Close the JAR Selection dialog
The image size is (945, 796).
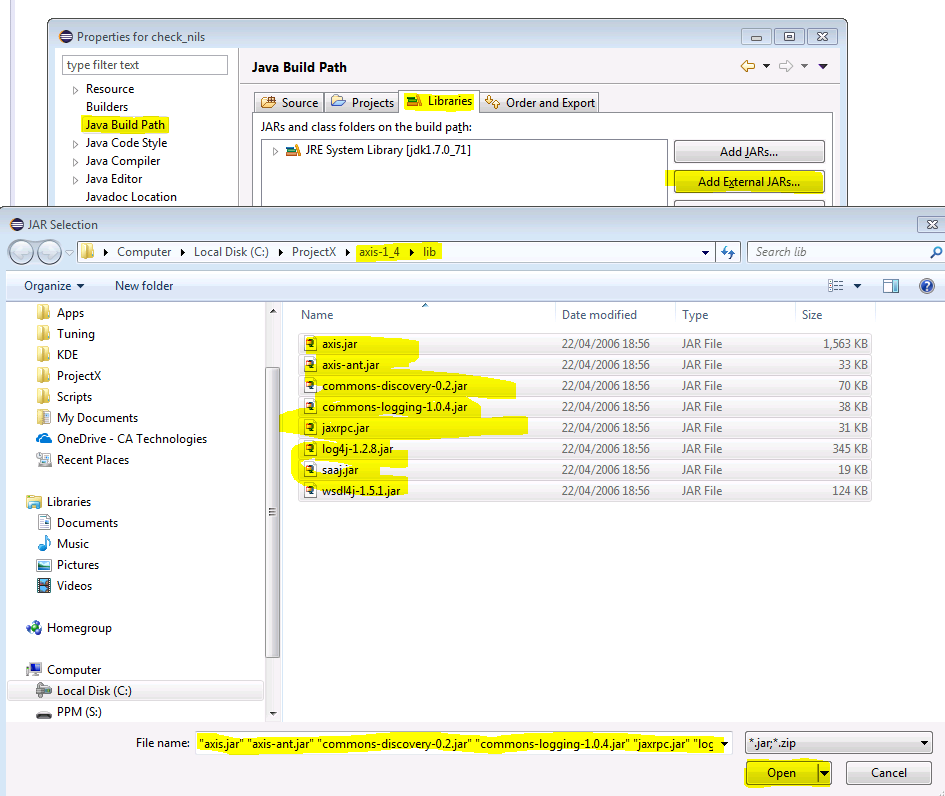pos(932,224)
